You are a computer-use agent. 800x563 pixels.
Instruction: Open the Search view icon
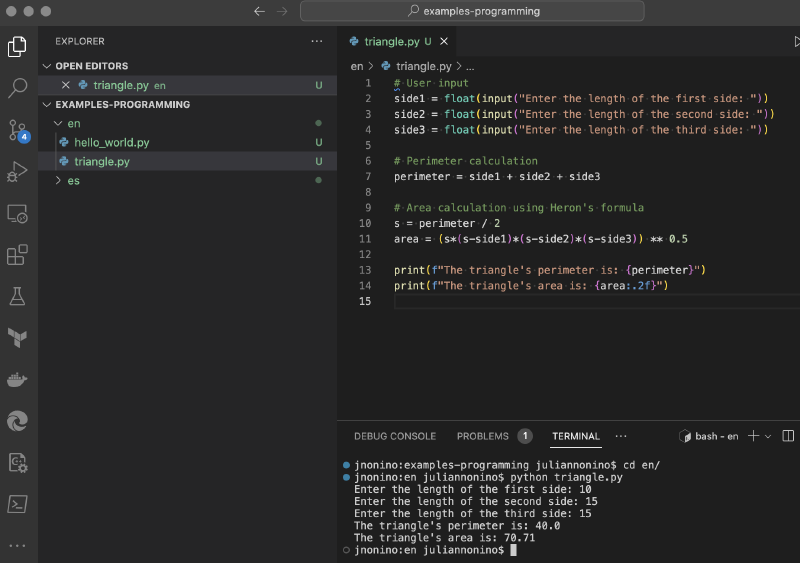17,88
